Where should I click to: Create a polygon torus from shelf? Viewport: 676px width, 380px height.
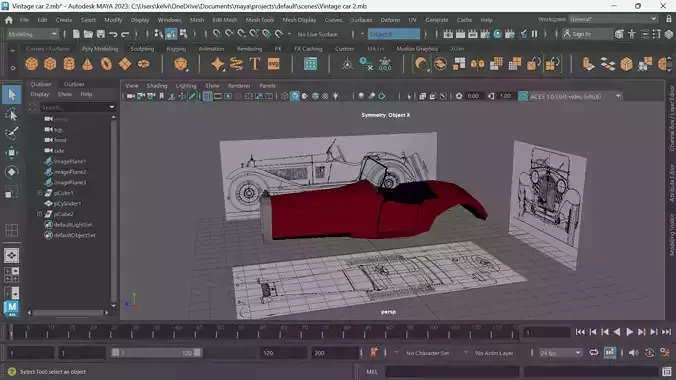[x=106, y=64]
